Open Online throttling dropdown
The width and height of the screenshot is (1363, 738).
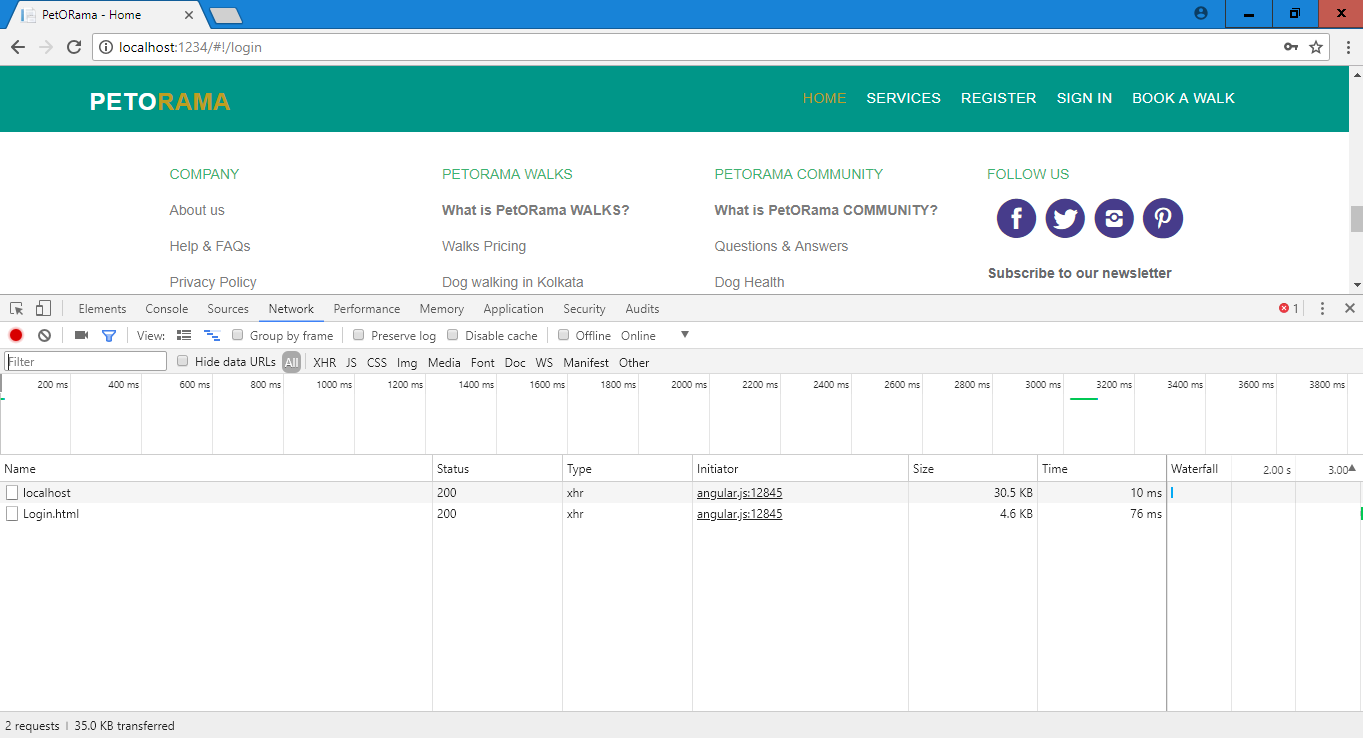pos(655,335)
